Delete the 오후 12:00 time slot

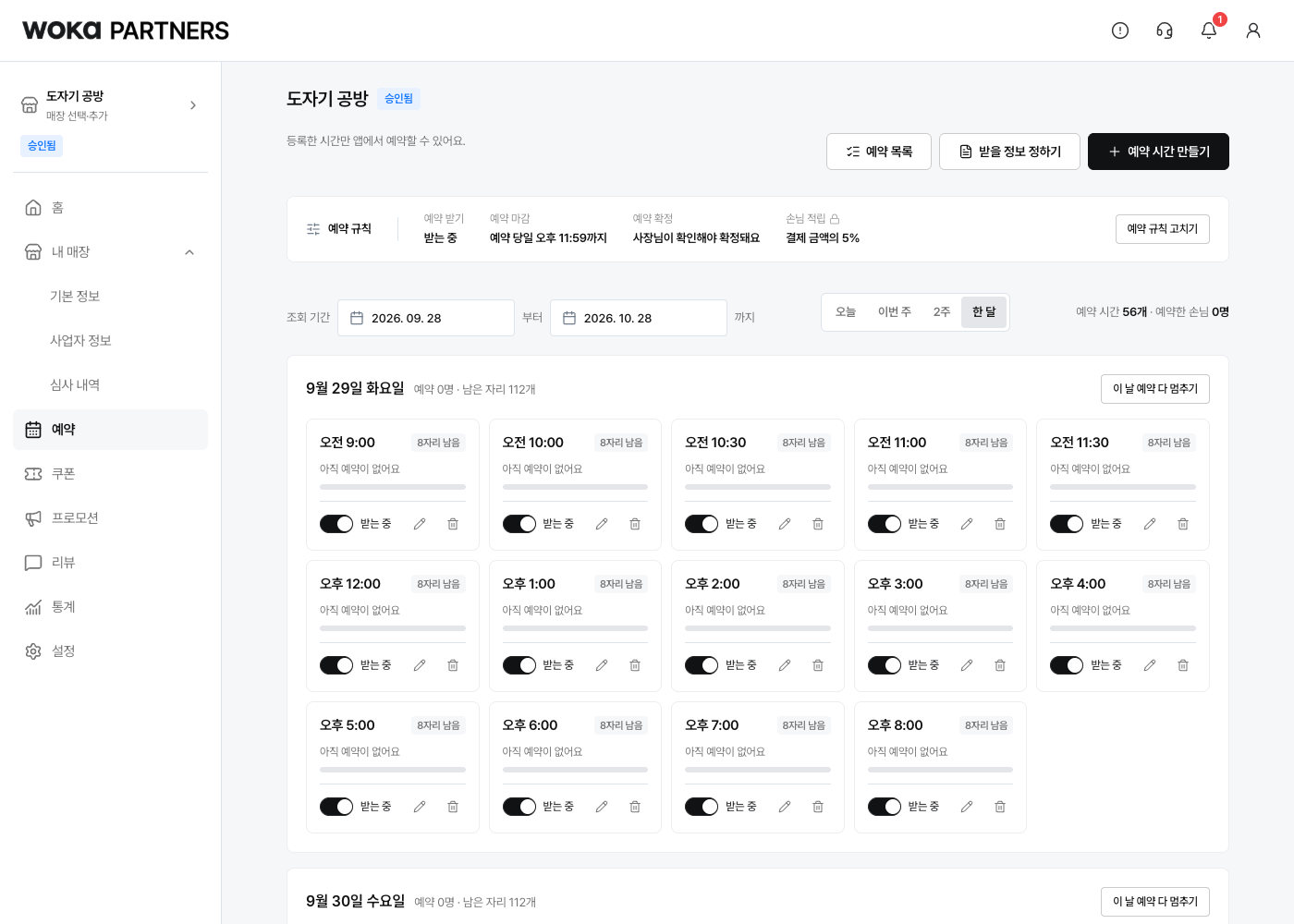point(453,665)
